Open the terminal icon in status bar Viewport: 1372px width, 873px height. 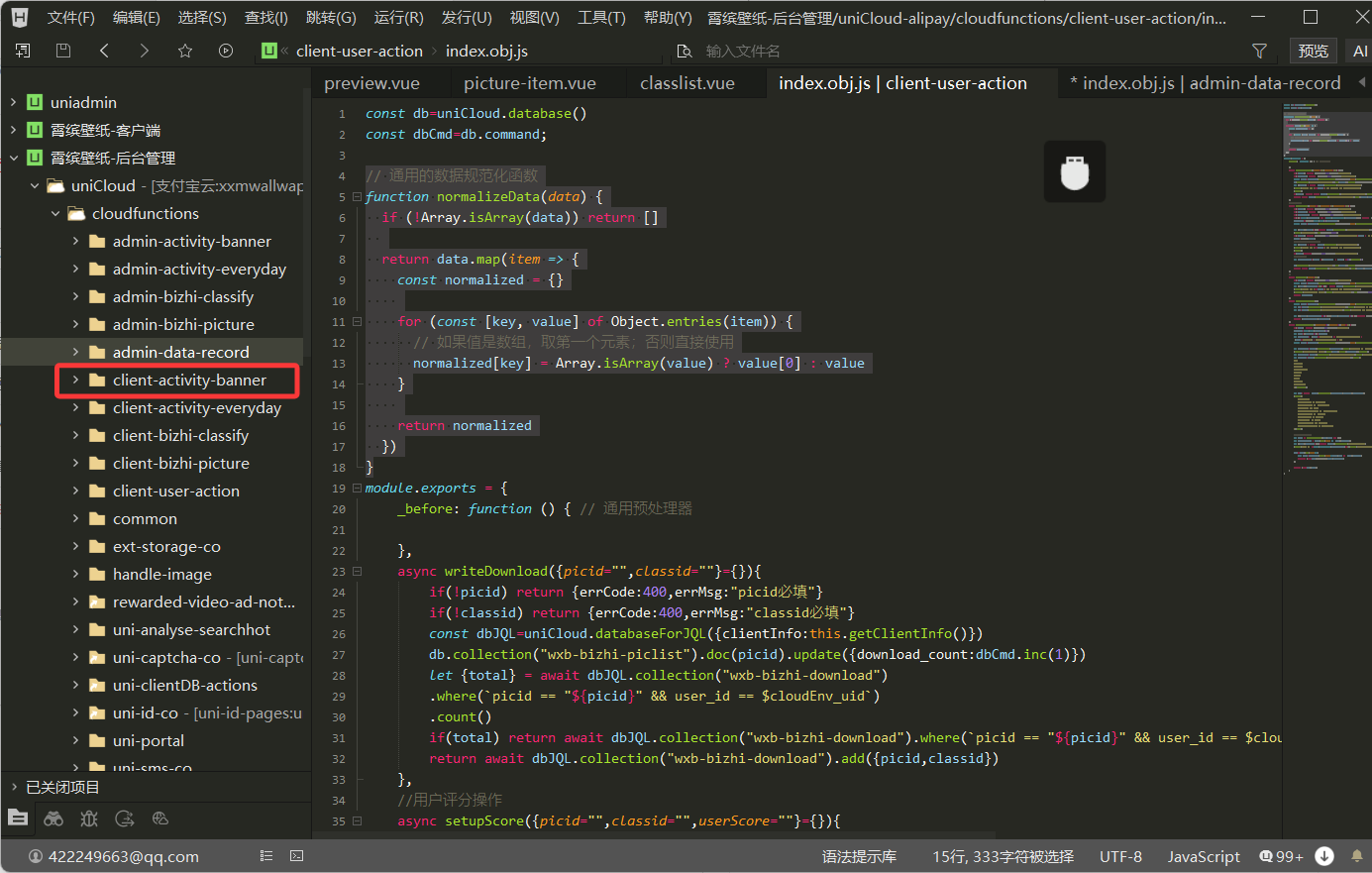[296, 856]
